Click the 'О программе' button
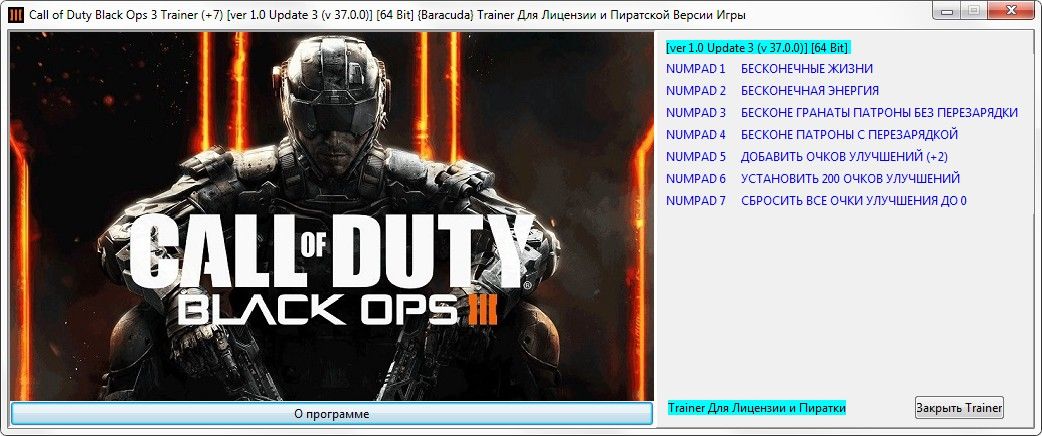 [331, 413]
